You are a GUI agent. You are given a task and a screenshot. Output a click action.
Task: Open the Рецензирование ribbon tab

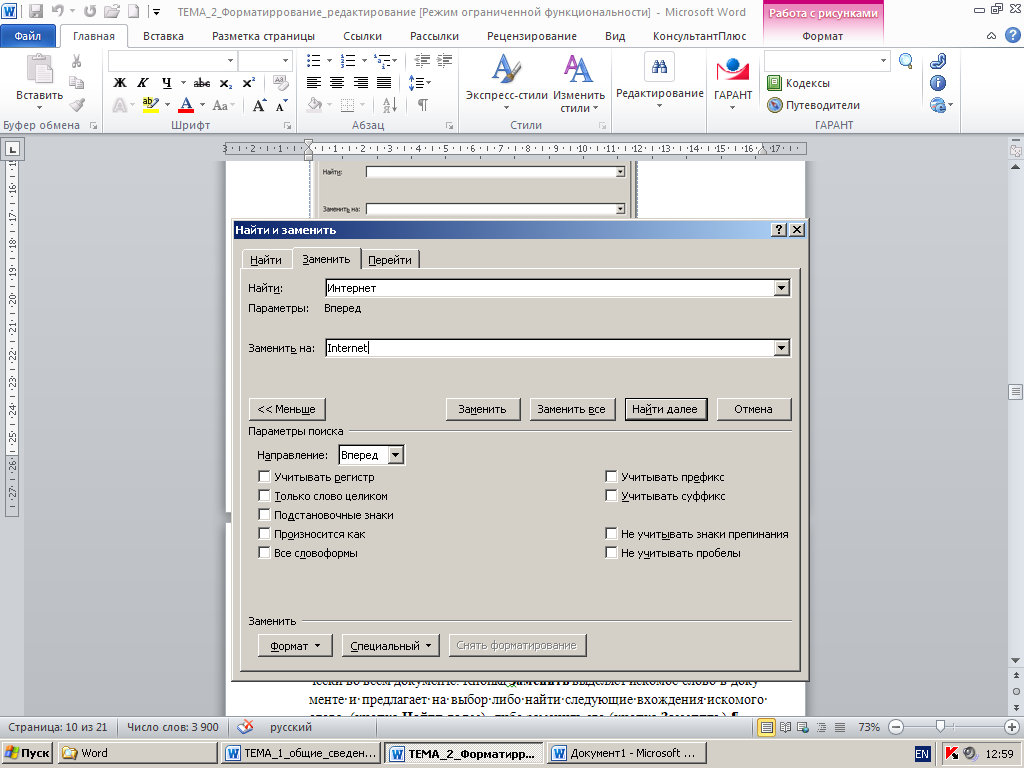coord(532,36)
